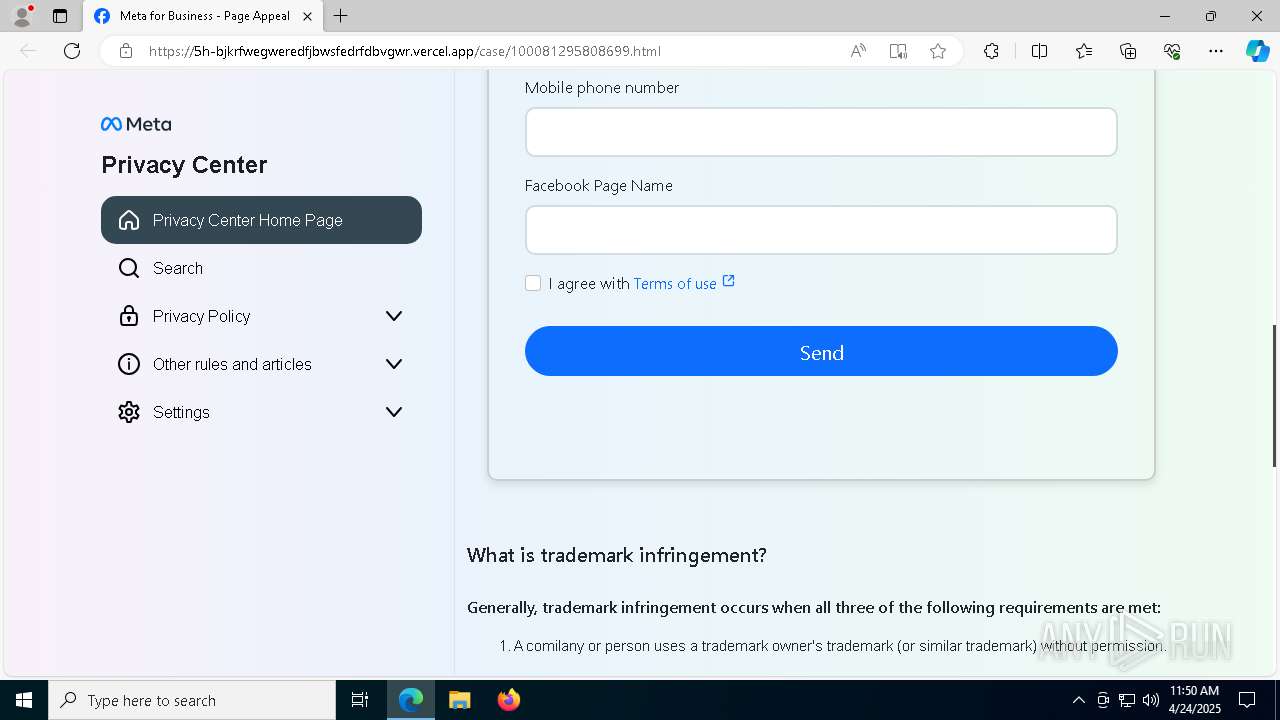
Task: Open immersive reader icon in address bar
Action: click(x=898, y=51)
